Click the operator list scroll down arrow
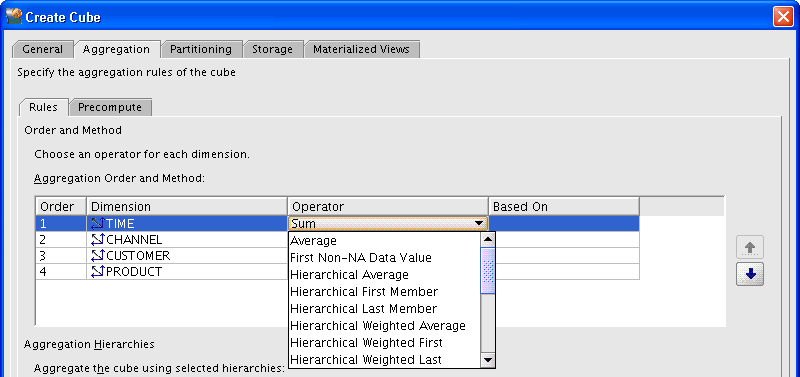 [x=488, y=360]
